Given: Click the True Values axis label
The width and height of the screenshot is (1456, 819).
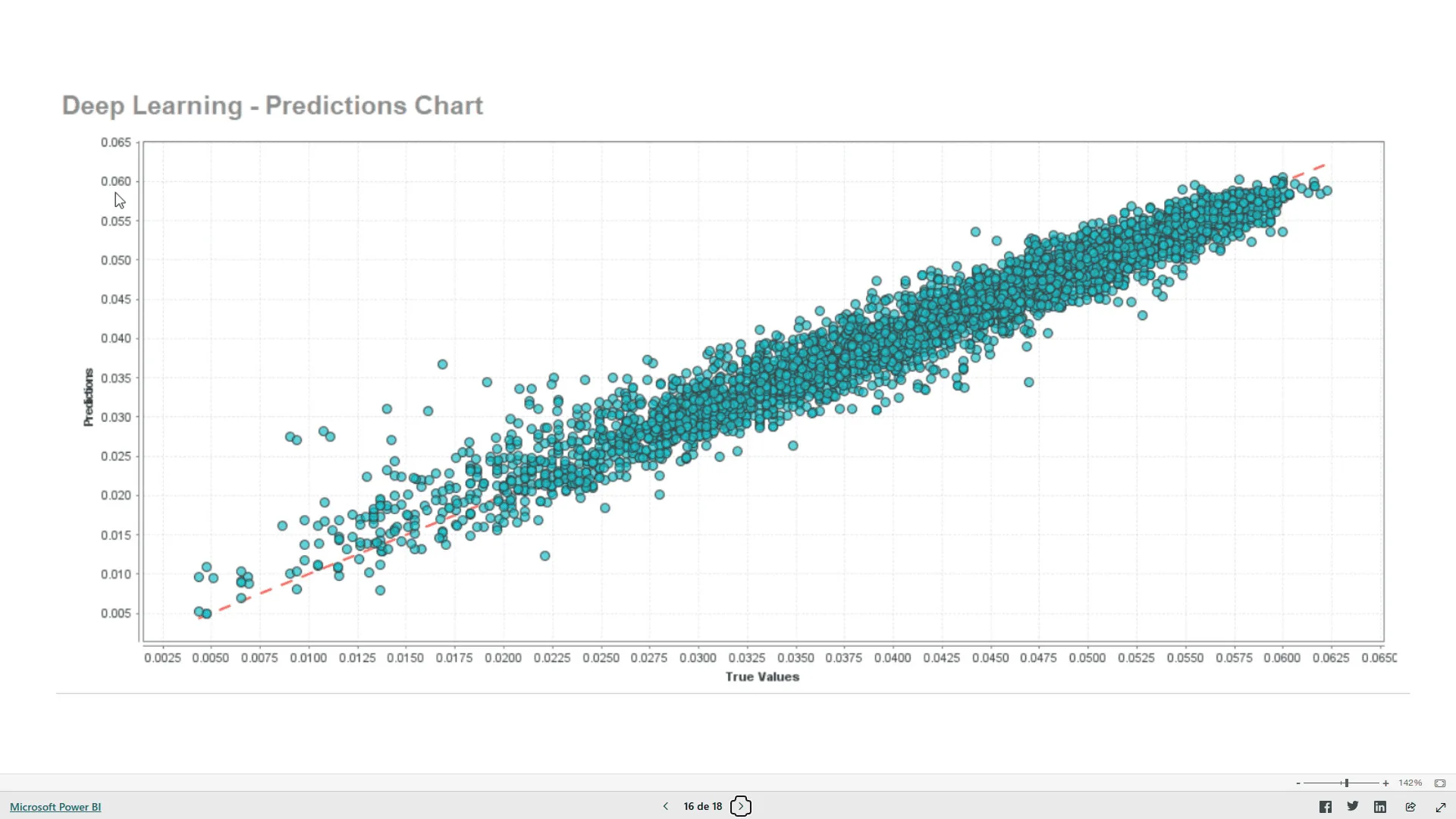Looking at the screenshot, I should pos(762,676).
